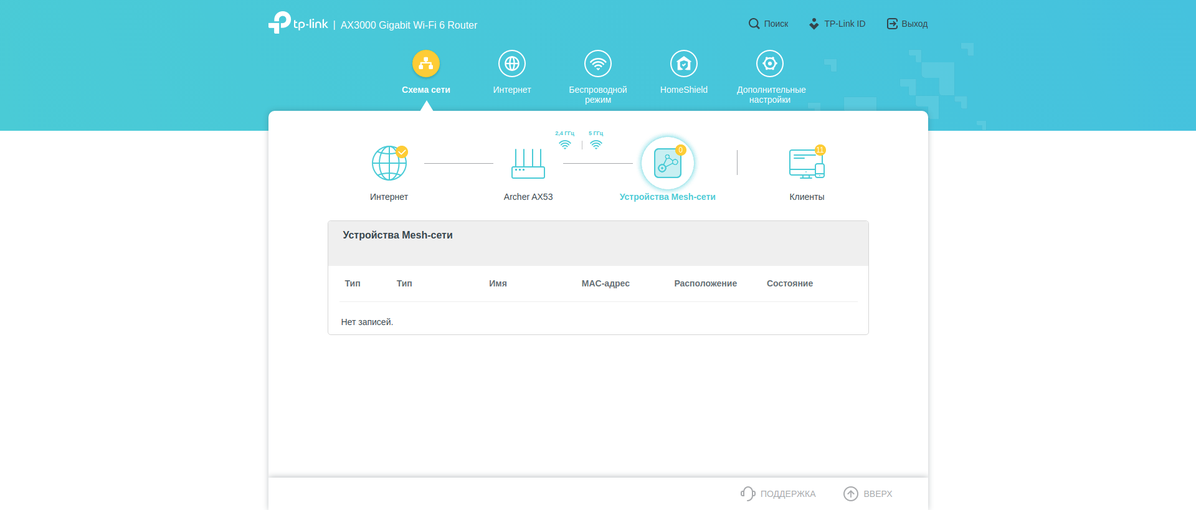Open the HomeShield icon
The height and width of the screenshot is (510, 1196).
(684, 64)
